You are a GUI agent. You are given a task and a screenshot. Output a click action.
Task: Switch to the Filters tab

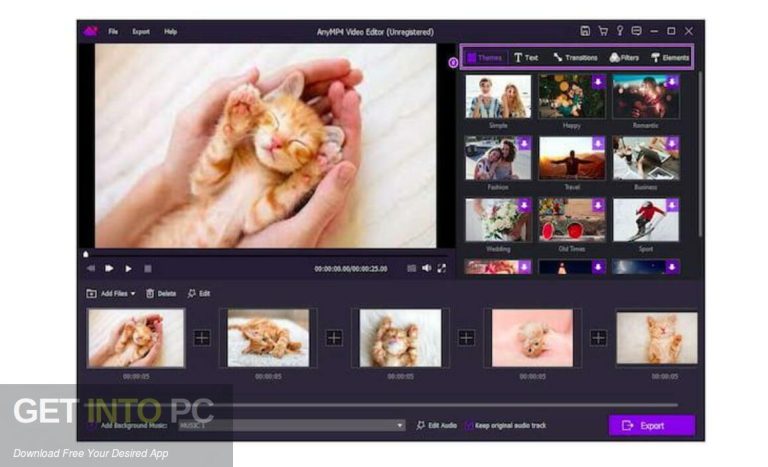coord(624,58)
